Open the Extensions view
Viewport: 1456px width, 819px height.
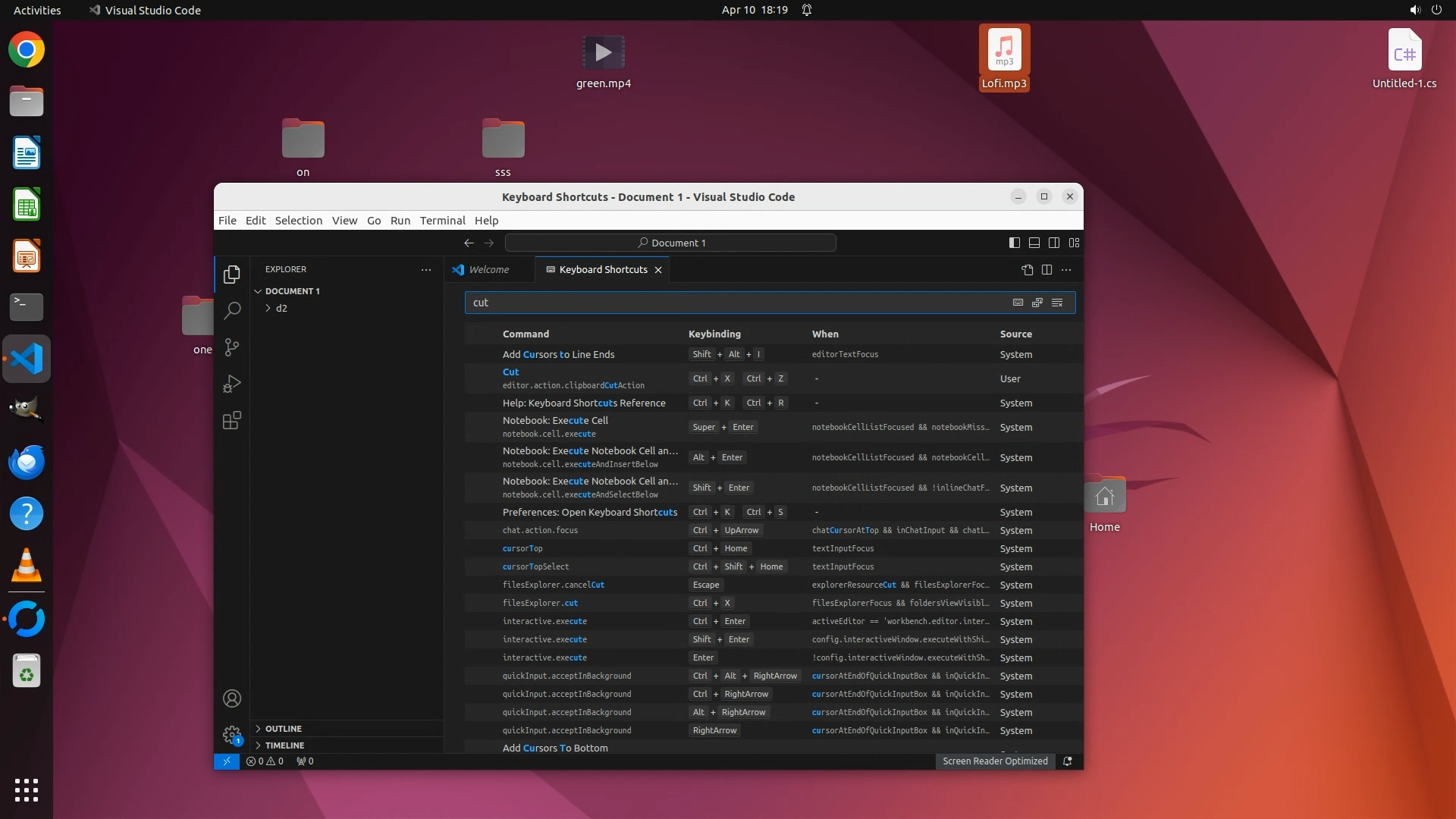pos(232,421)
